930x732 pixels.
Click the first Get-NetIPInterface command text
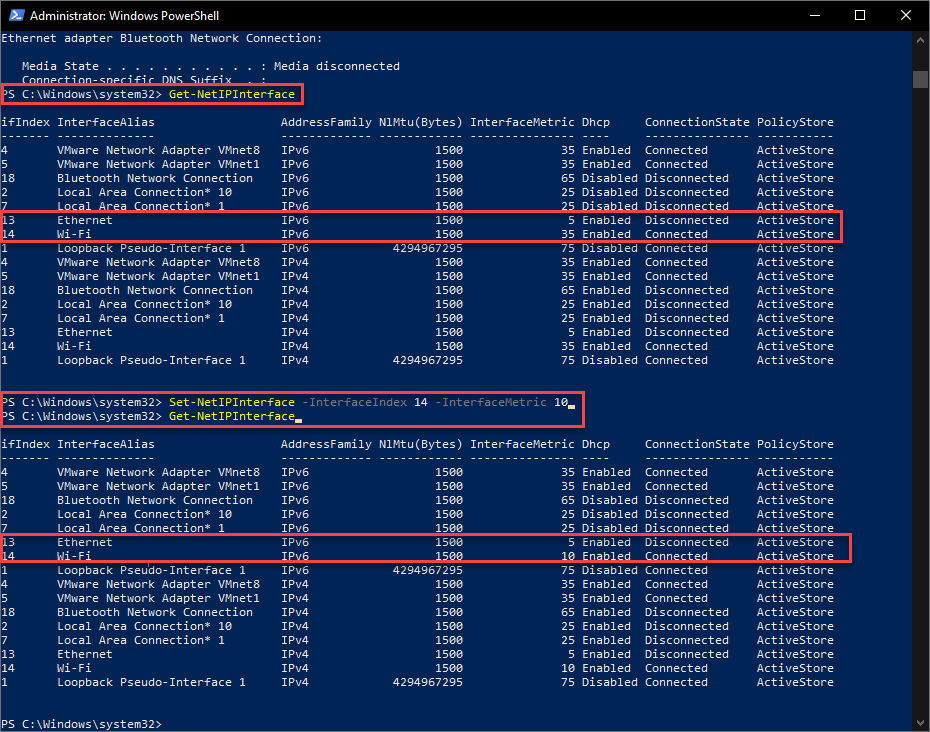coord(231,94)
